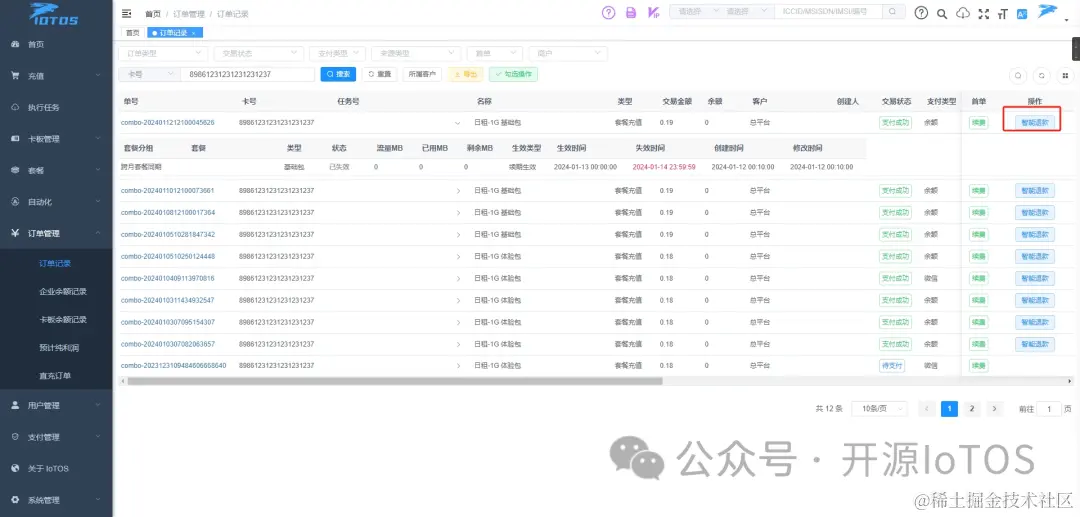The width and height of the screenshot is (1080, 517).
Task: Select 订单记录 in the sidebar submenu
Action: [x=55, y=264]
